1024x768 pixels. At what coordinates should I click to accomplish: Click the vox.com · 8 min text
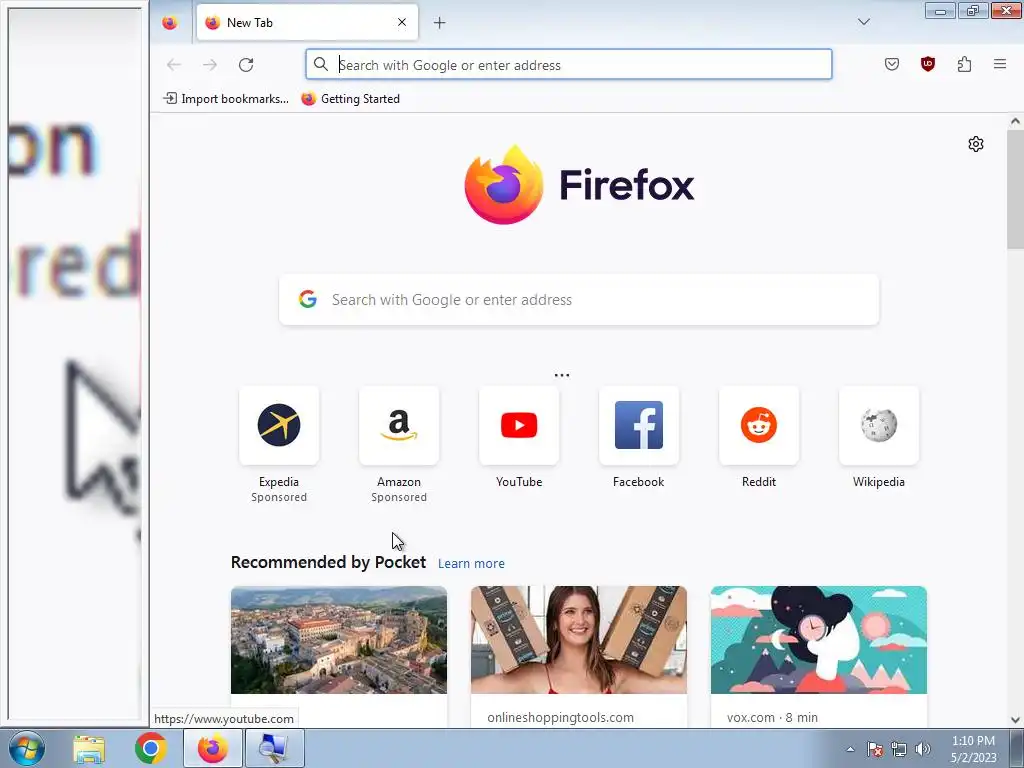pyautogui.click(x=772, y=717)
